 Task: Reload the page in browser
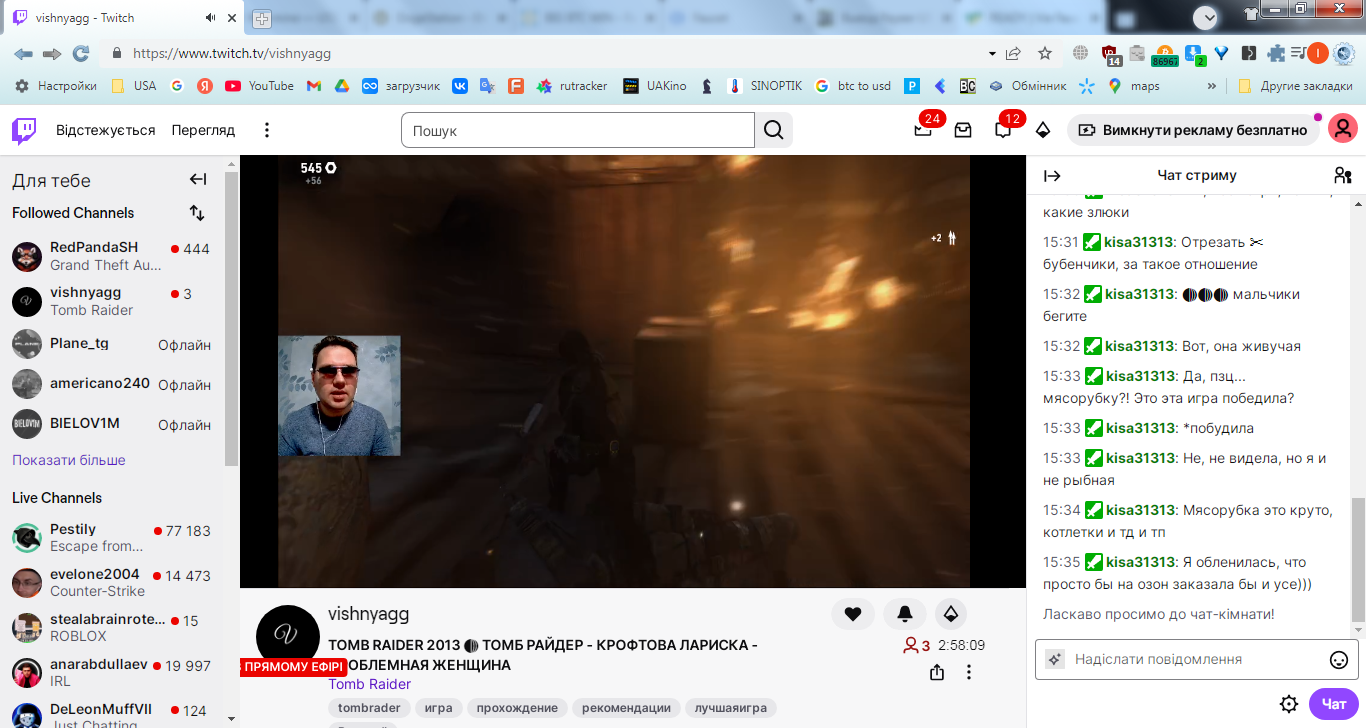pos(81,54)
